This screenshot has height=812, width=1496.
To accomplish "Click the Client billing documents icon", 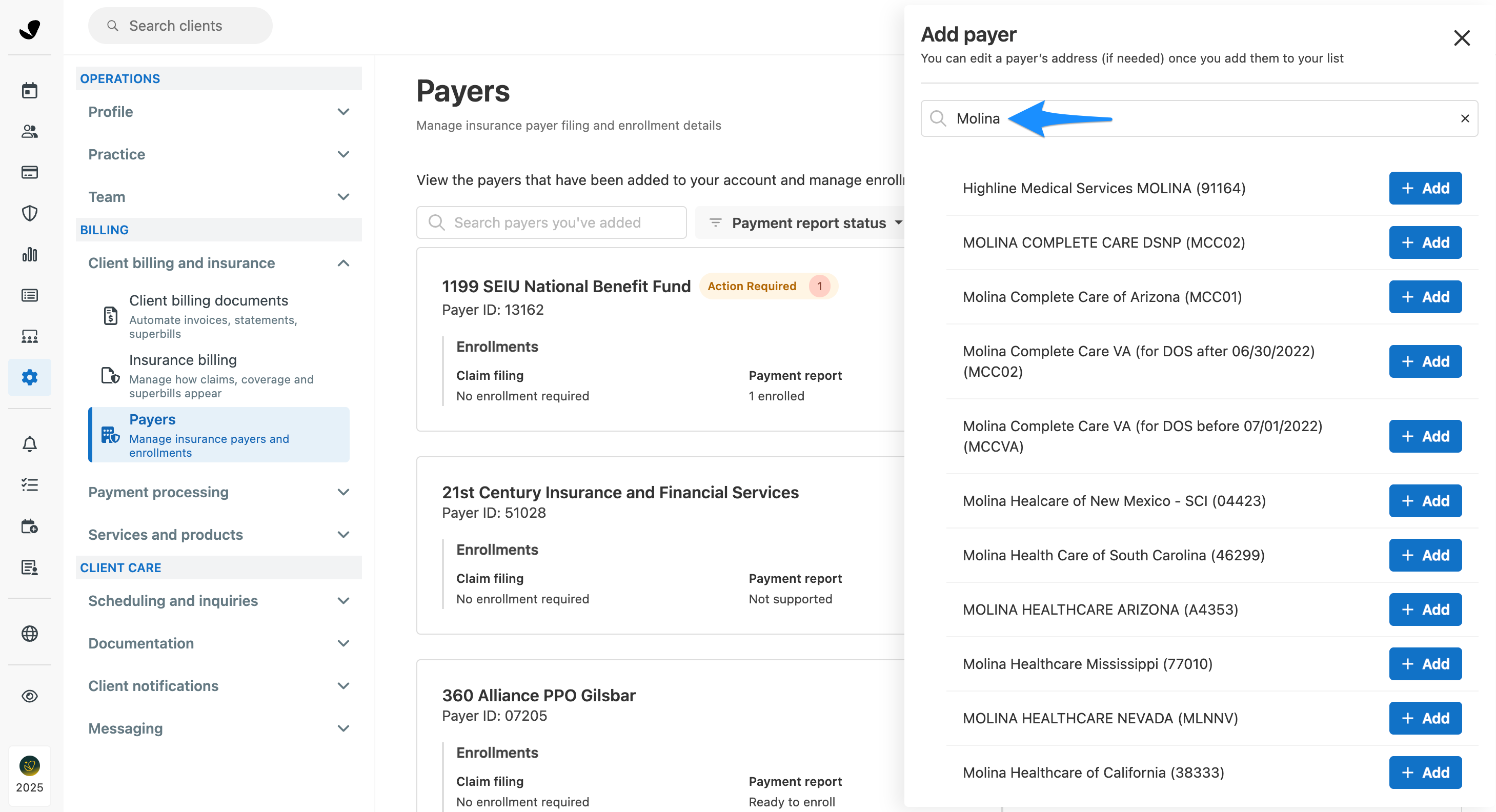I will [110, 315].
